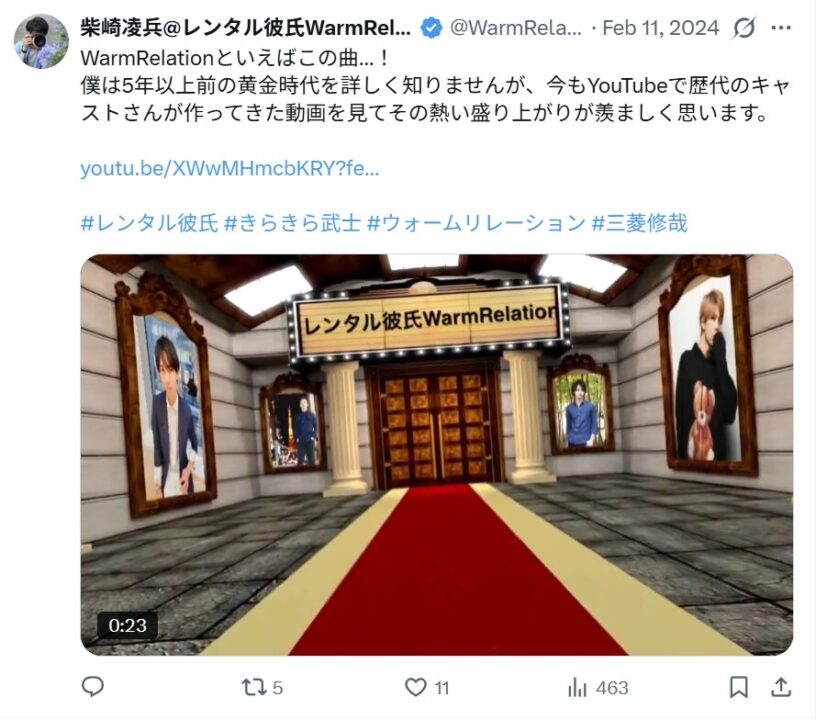Open the youtu.be/XWwMHmcbKRY link
The width and height of the screenshot is (816, 720).
230,168
